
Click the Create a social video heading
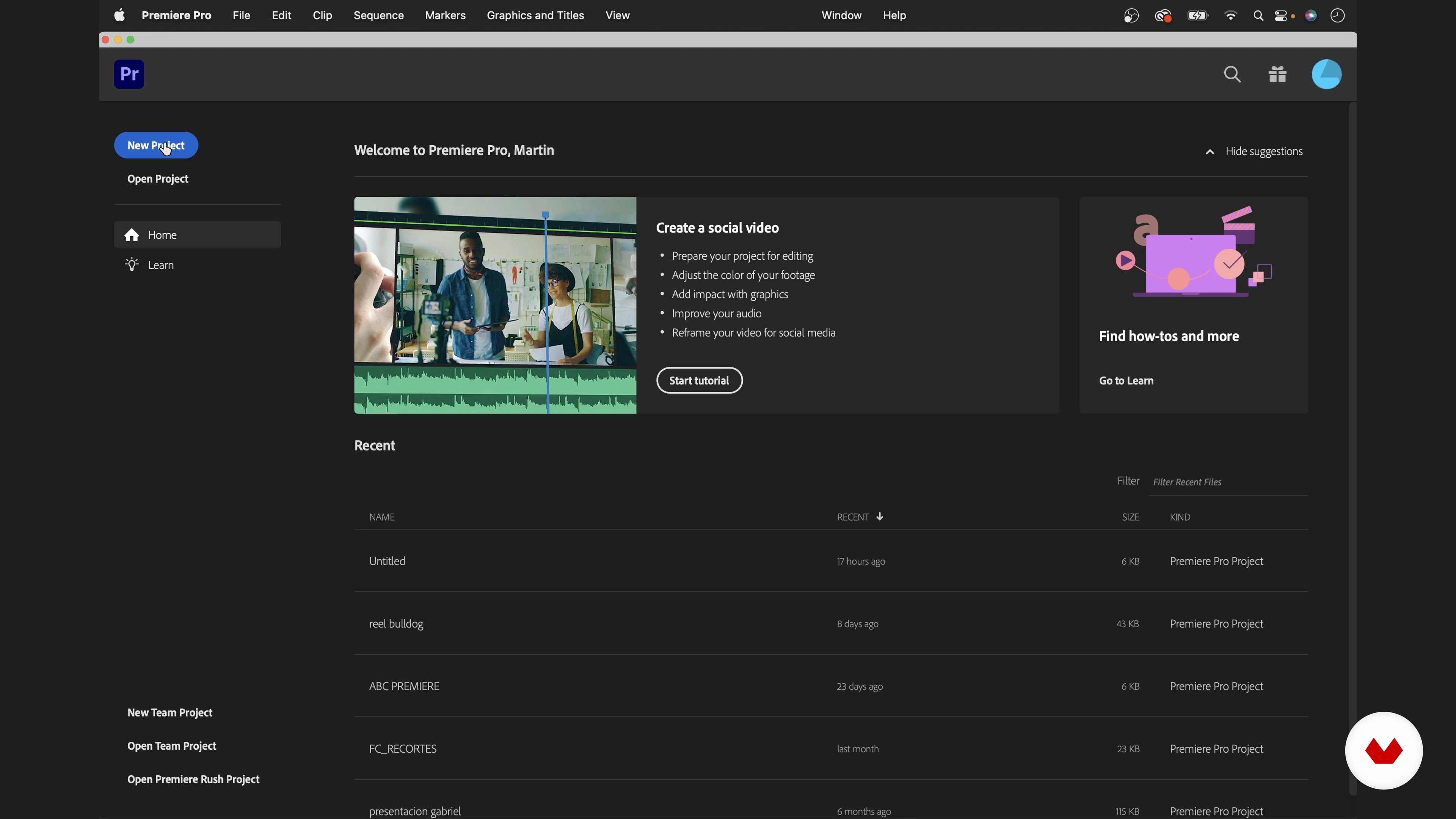point(717,228)
